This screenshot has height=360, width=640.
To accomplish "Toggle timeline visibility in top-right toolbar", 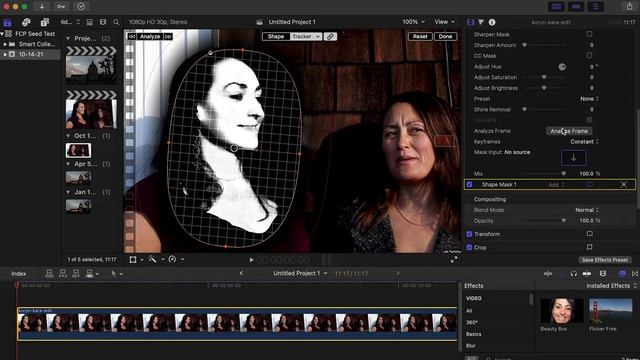I will click(576, 7).
